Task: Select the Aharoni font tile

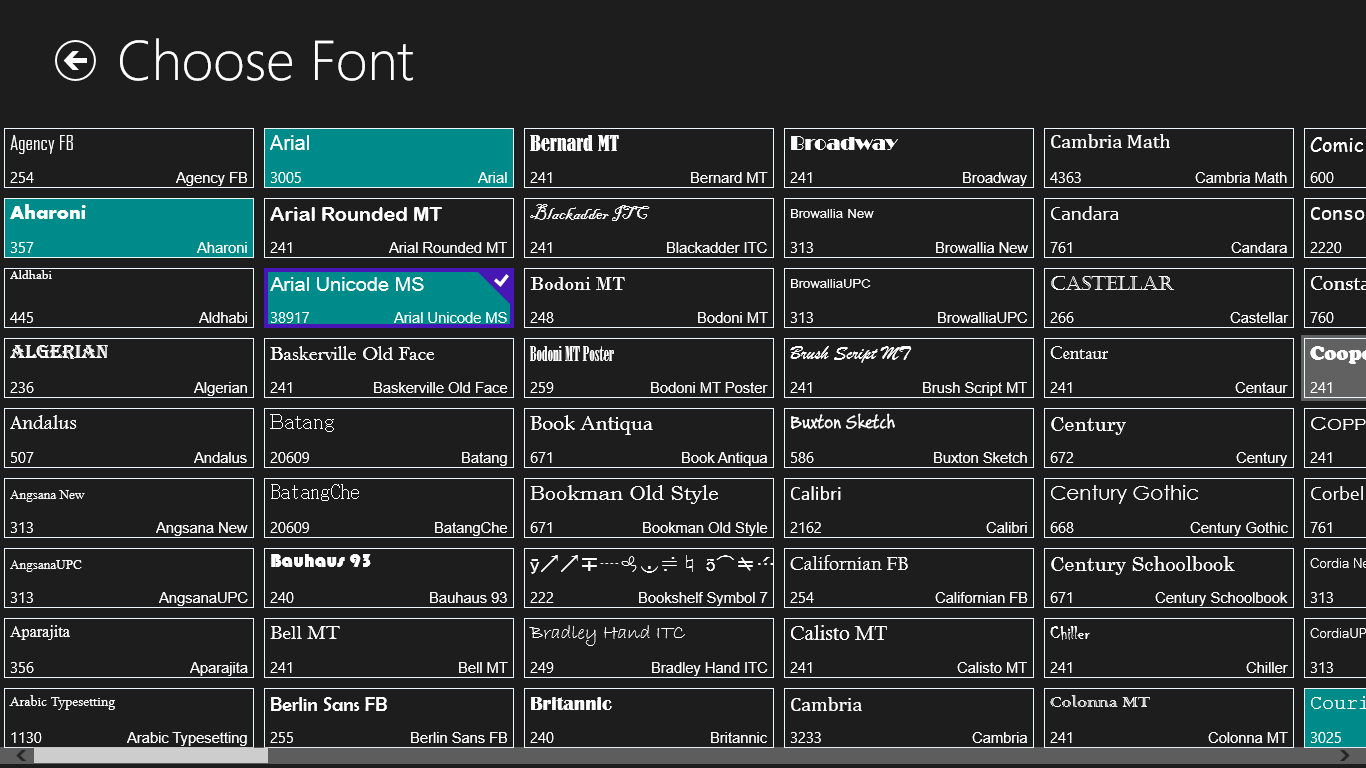Action: [129, 228]
